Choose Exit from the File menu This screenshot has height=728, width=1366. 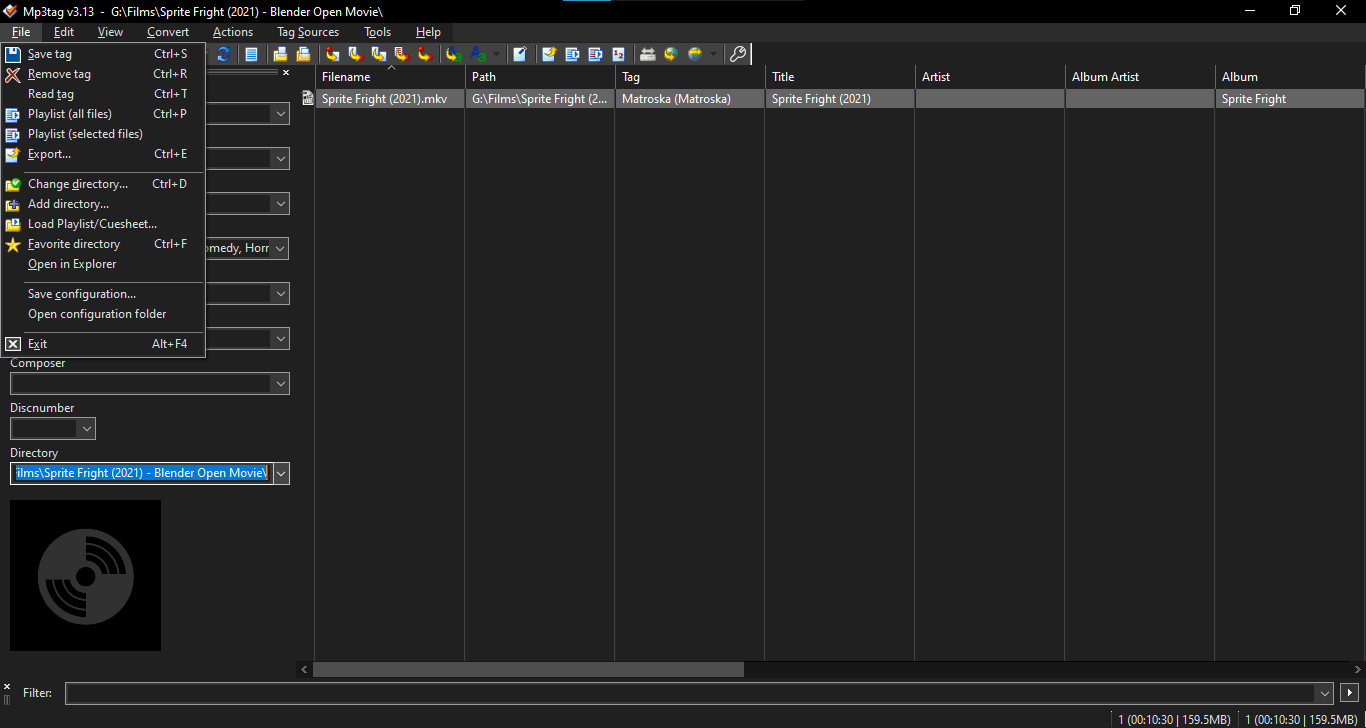[103, 344]
